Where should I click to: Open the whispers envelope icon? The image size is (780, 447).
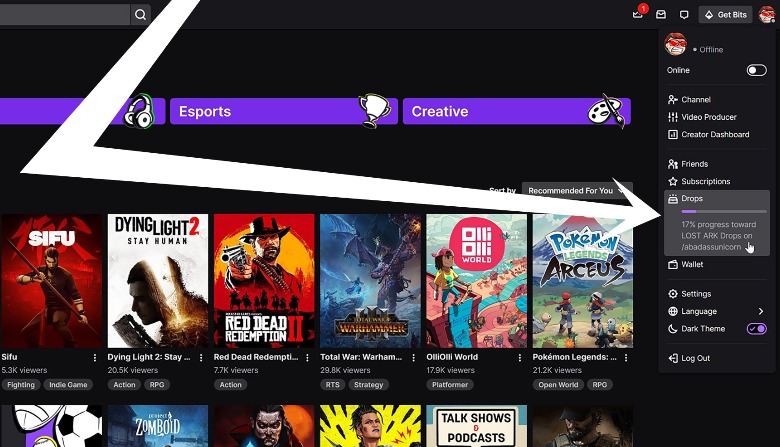click(x=661, y=15)
